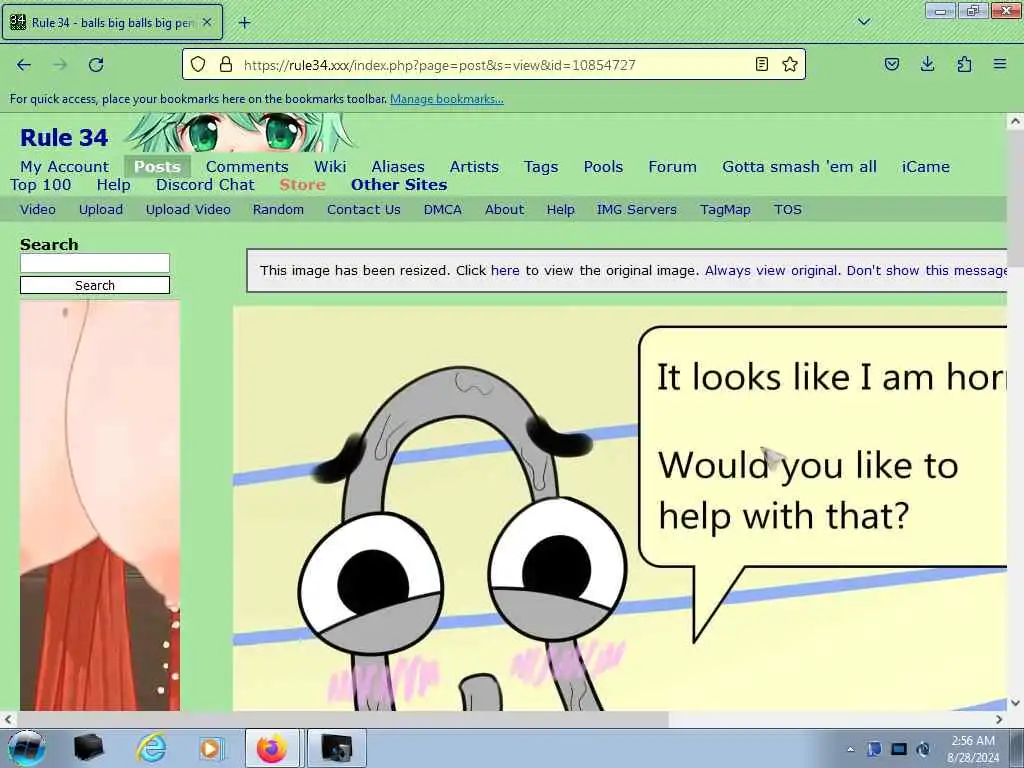Open the Firefox hamburger application menu
The height and width of the screenshot is (768, 1024).
(x=1000, y=64)
